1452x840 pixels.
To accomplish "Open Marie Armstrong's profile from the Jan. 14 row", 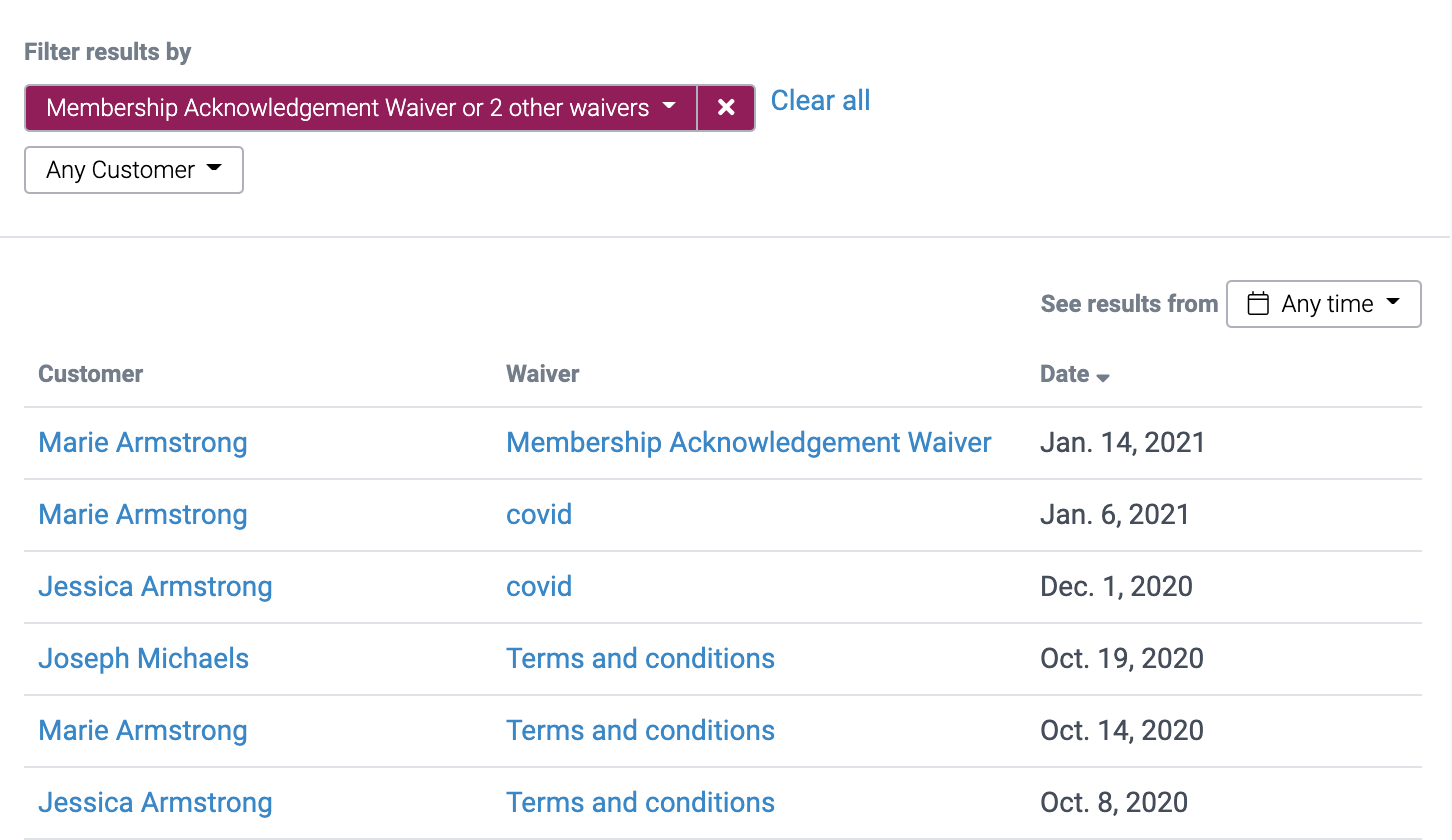I will pos(142,442).
